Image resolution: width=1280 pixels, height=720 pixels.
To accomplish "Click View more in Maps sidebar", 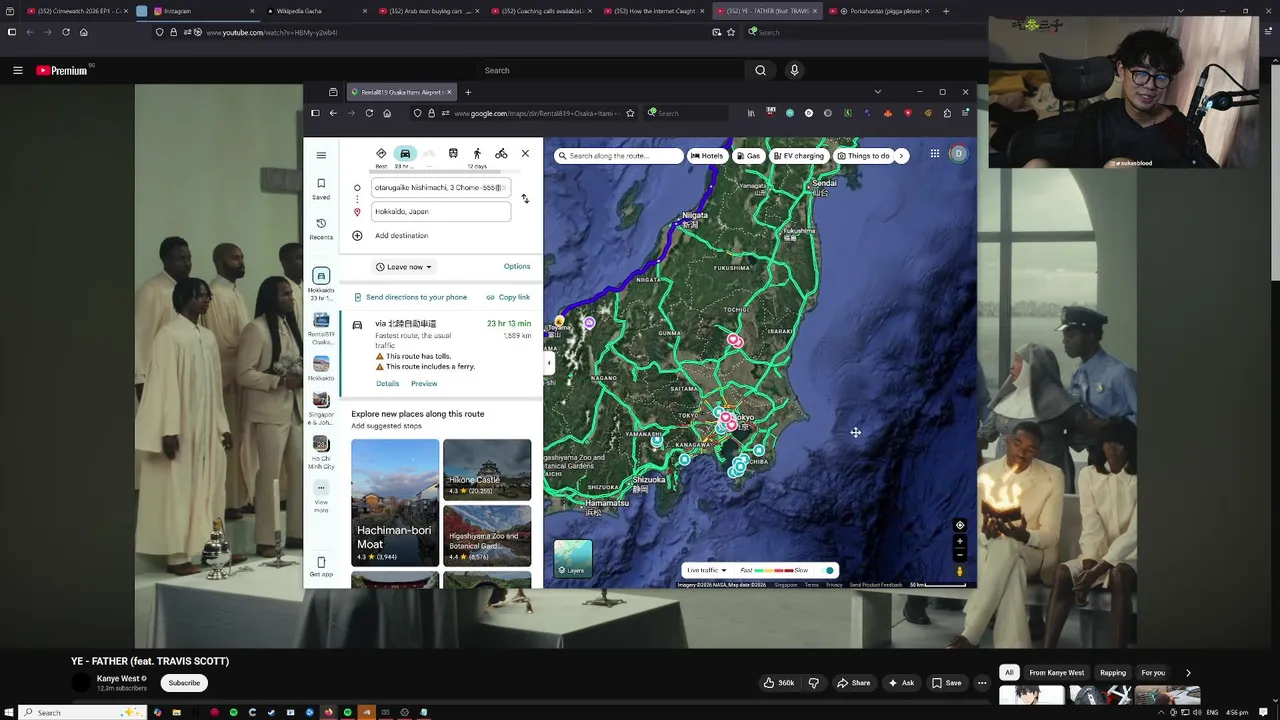I will coord(321,498).
